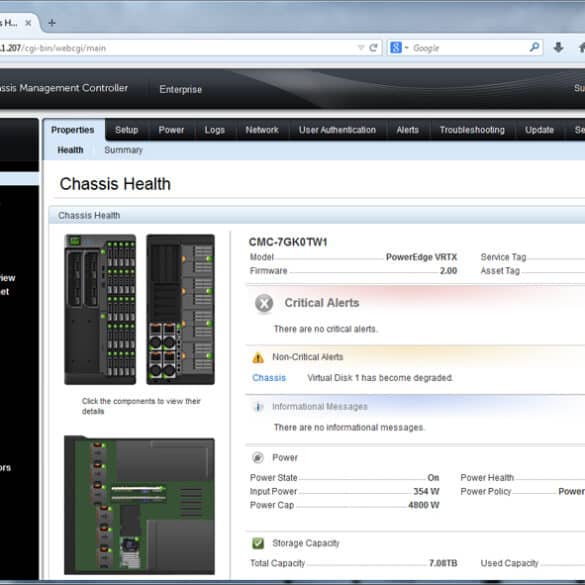Viewport: 585px width, 585px height.
Task: Open the Power tab
Action: [171, 130]
